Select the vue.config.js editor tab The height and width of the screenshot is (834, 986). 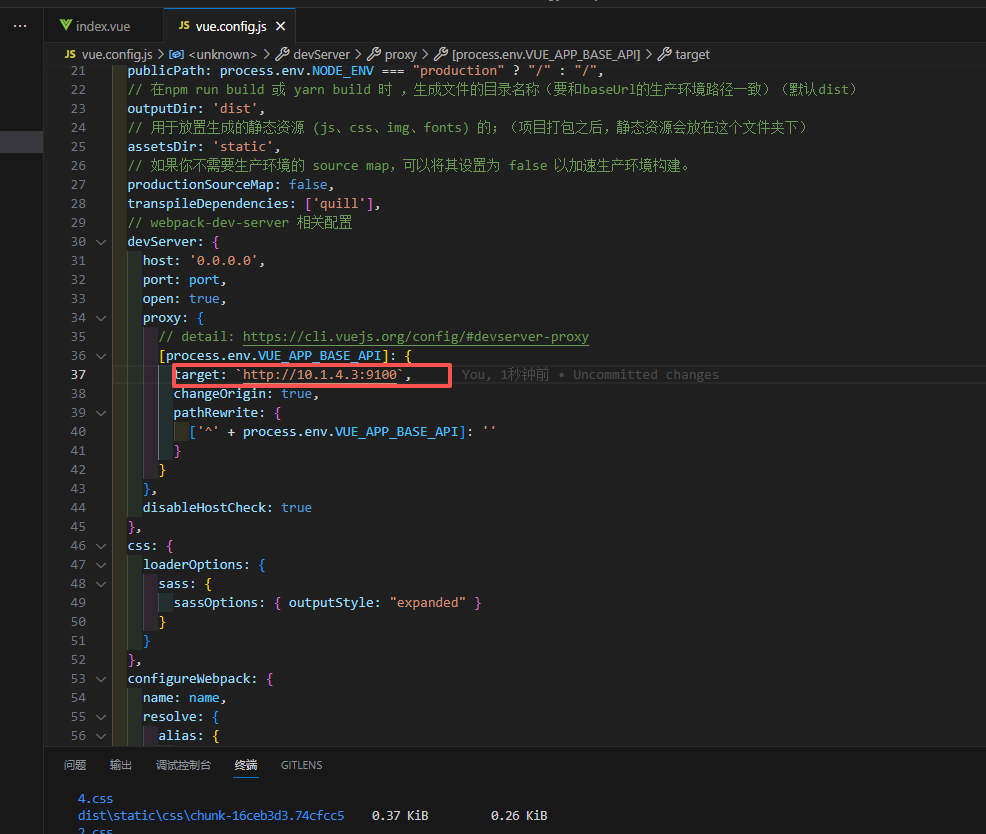click(229, 26)
